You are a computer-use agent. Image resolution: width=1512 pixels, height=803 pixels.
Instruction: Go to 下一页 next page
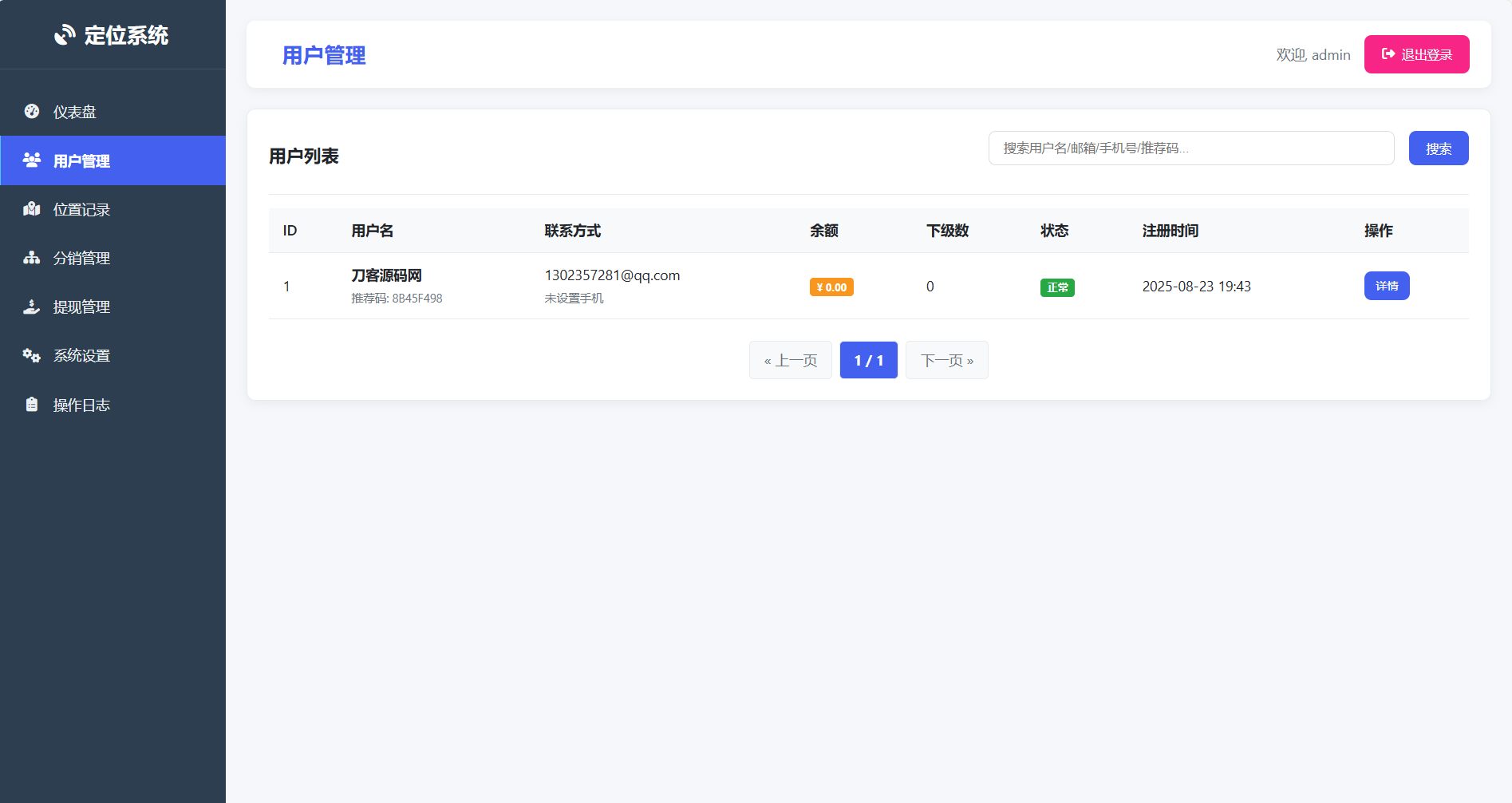click(x=946, y=360)
